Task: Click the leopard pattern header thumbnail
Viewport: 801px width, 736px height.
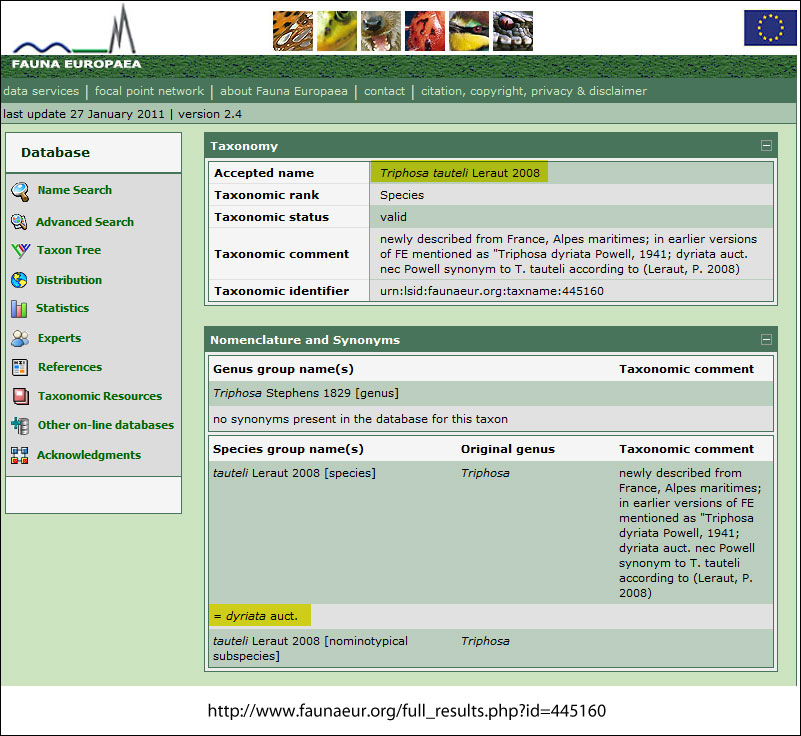Action: pos(292,31)
